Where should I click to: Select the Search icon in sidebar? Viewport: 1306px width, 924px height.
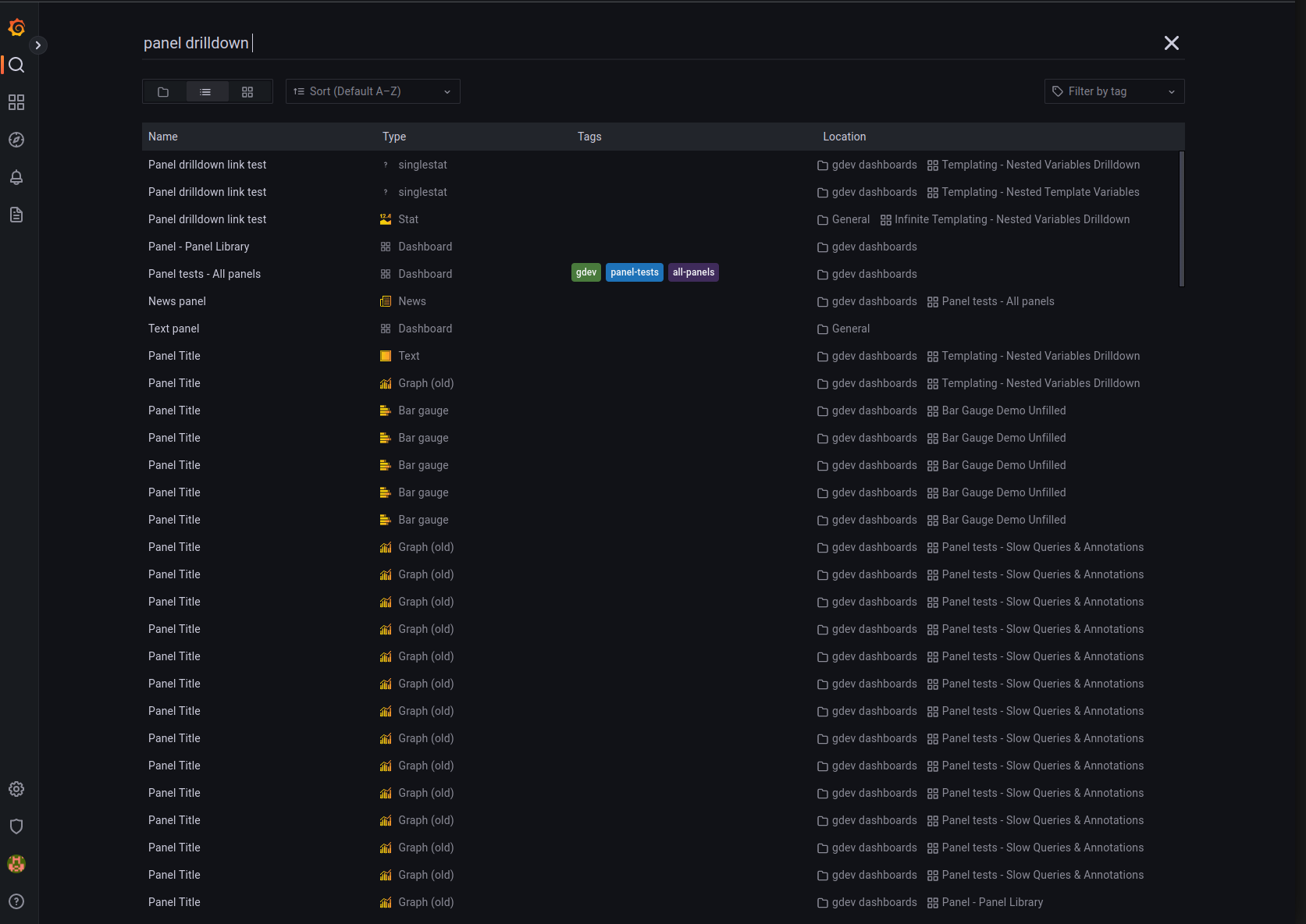click(x=16, y=66)
